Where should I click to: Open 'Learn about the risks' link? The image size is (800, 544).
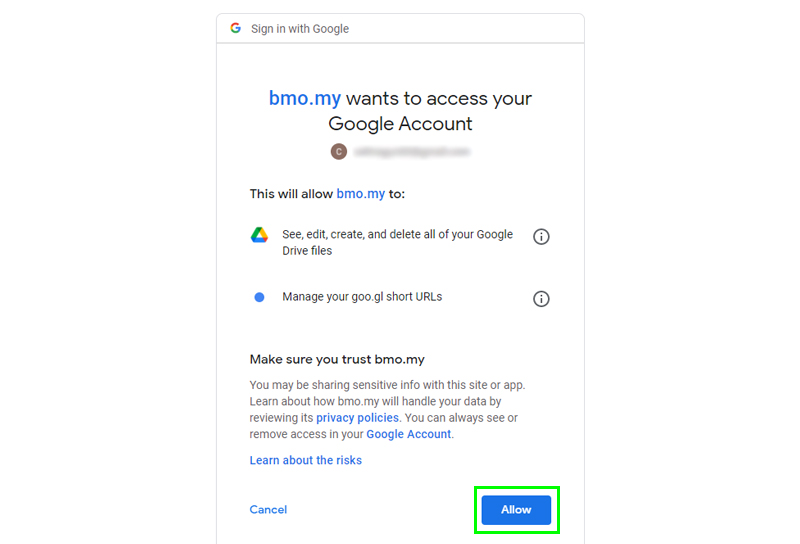pyautogui.click(x=306, y=460)
